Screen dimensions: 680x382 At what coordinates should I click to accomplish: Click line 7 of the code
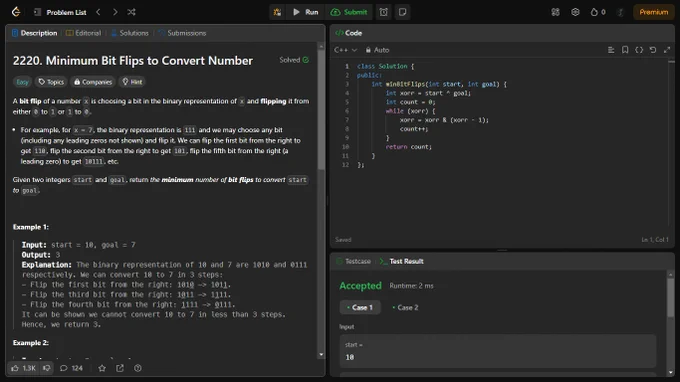444,120
